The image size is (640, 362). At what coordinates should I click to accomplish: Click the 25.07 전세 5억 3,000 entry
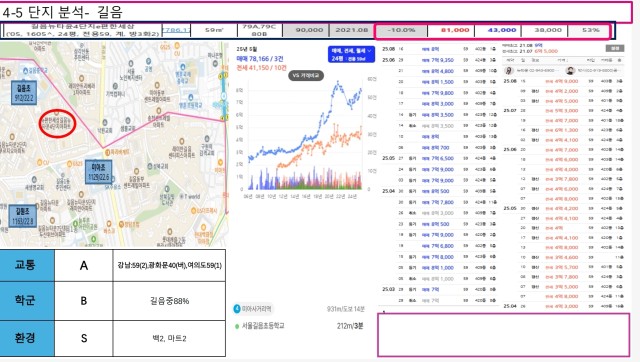(x=563, y=111)
